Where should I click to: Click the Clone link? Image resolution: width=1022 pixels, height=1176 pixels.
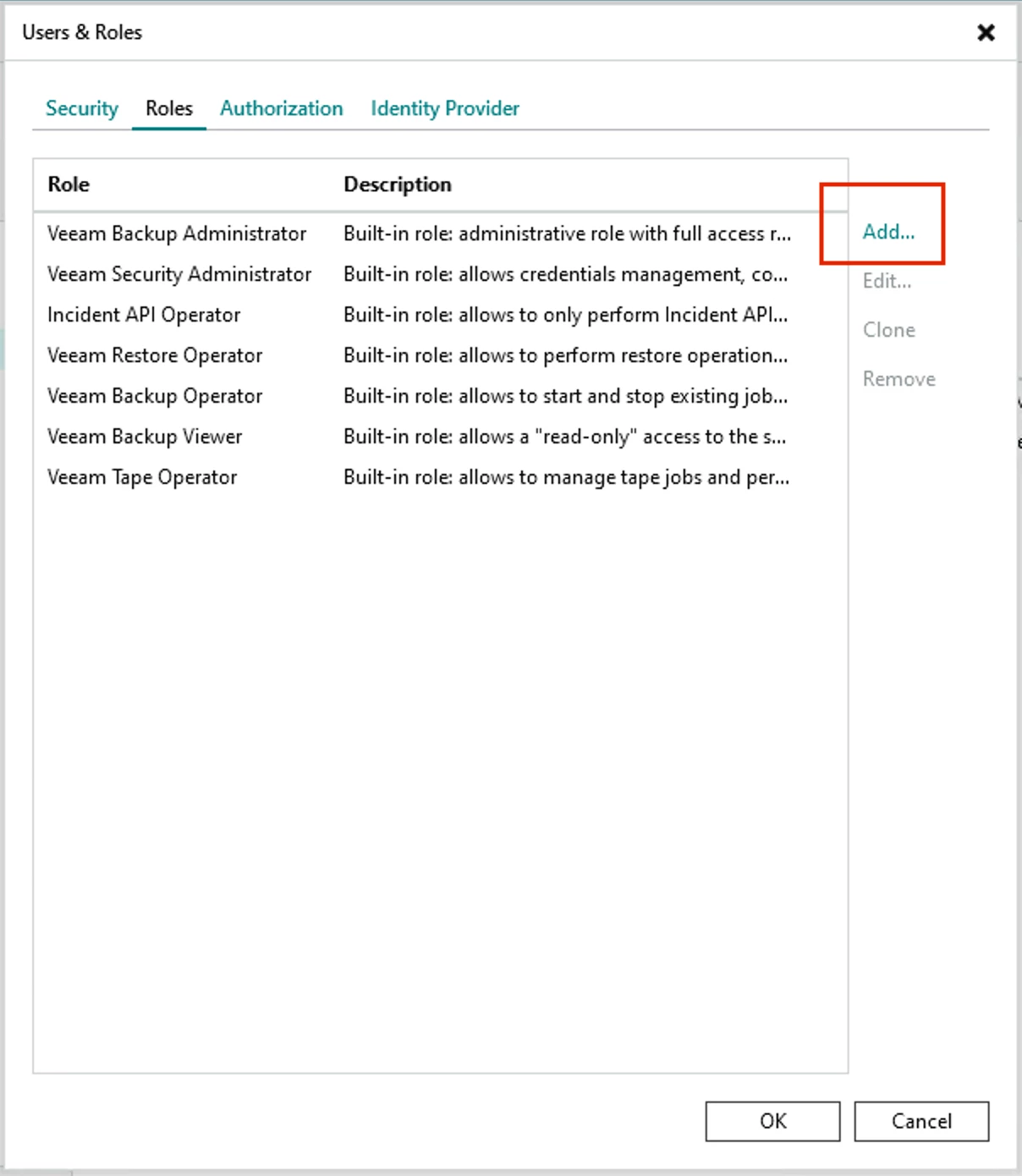pos(889,330)
